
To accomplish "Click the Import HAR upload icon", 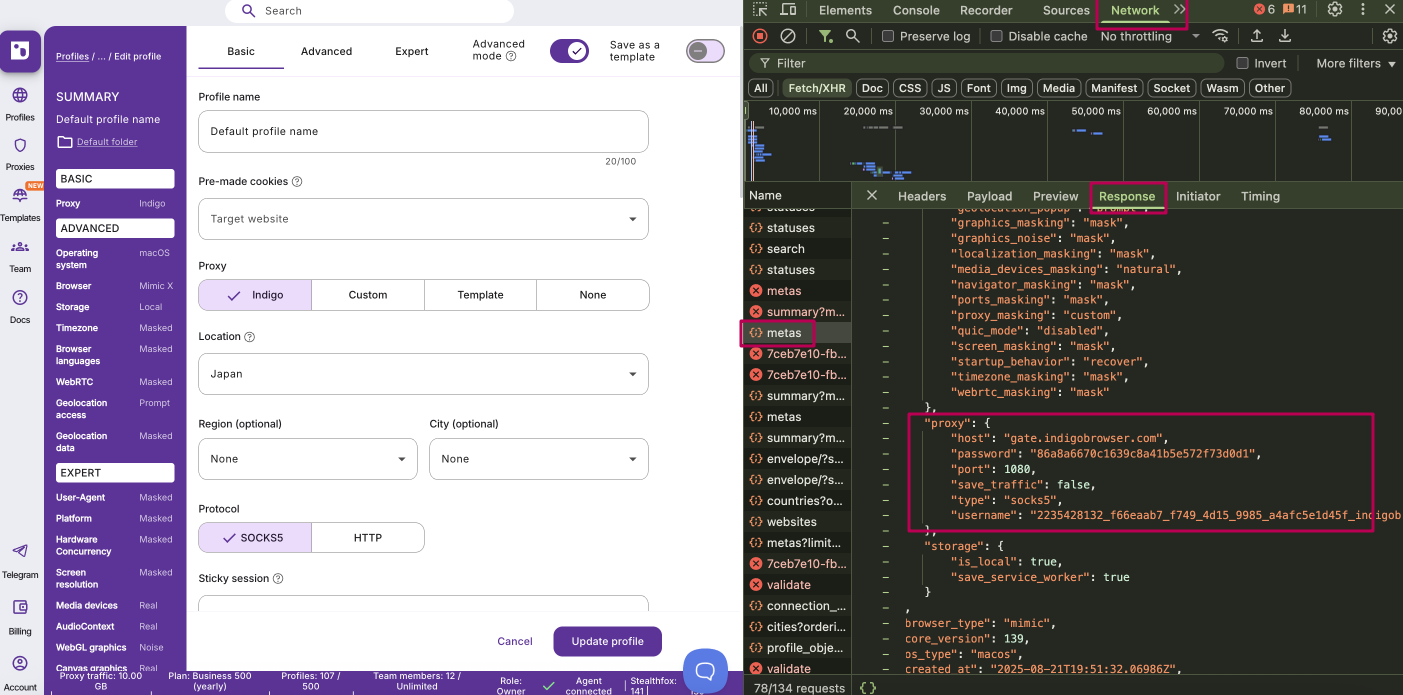I will click(x=1257, y=36).
